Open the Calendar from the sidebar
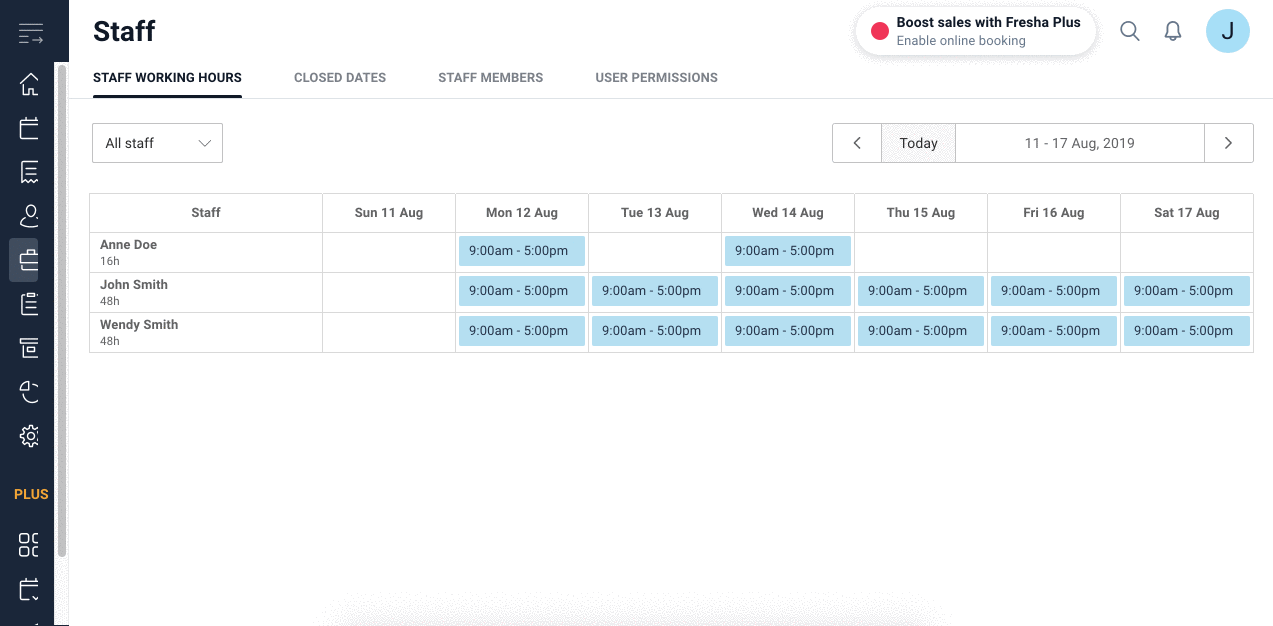 coord(30,128)
